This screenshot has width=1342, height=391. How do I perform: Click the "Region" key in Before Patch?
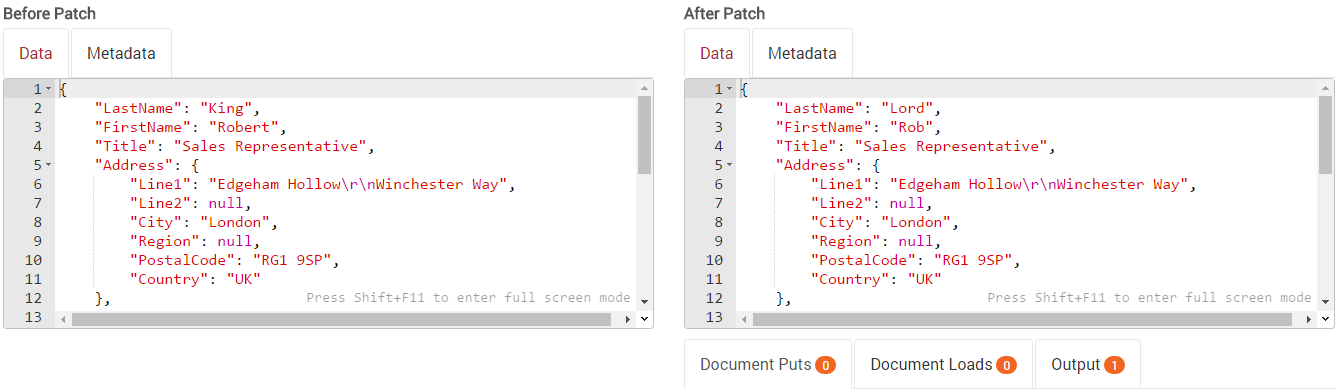click(161, 241)
